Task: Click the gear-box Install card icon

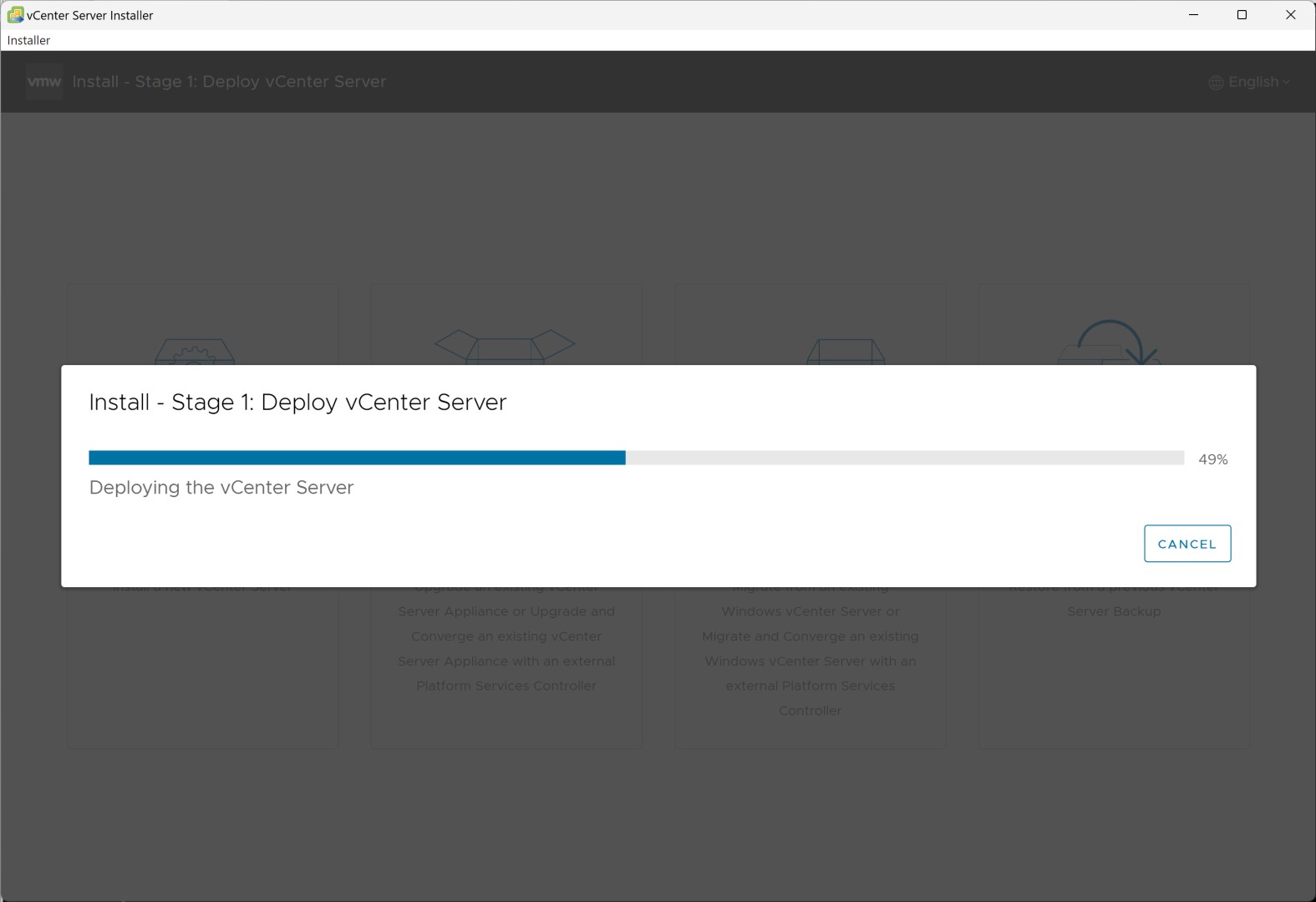Action: 195,352
